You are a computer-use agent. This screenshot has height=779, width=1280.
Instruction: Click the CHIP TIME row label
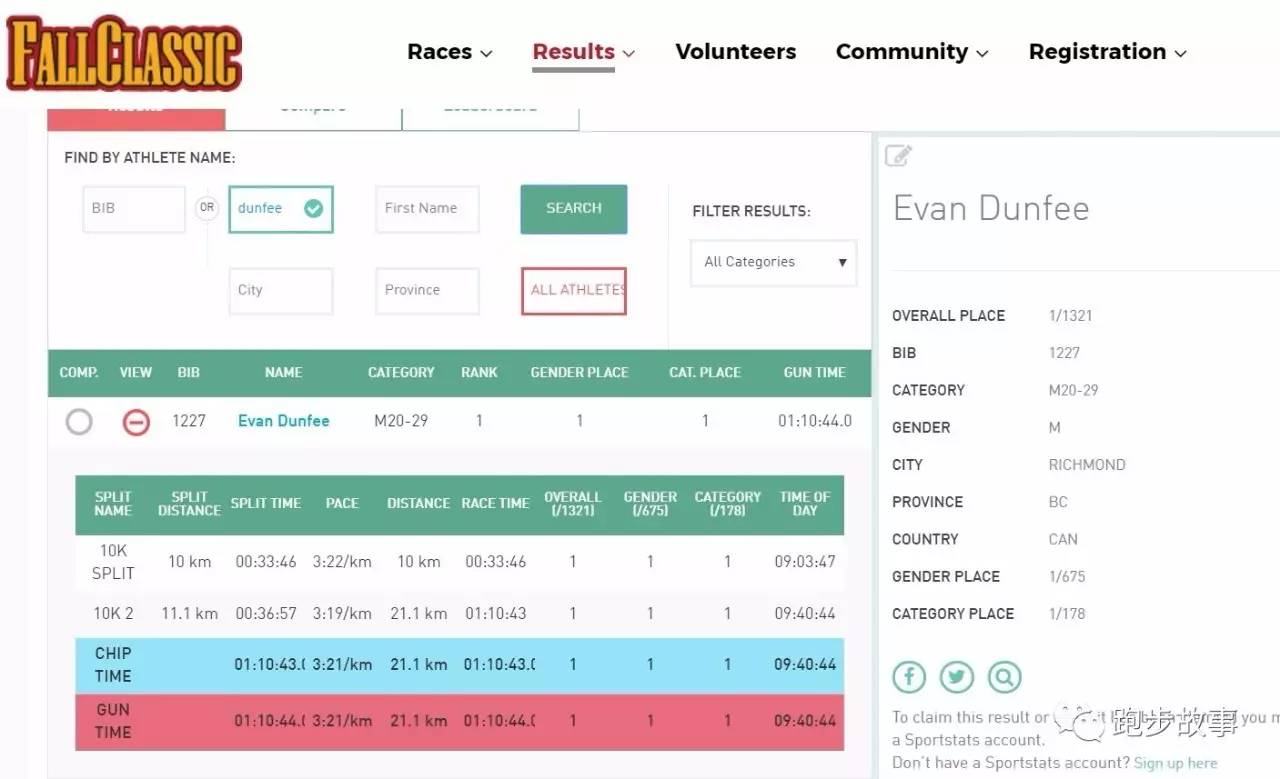point(113,665)
